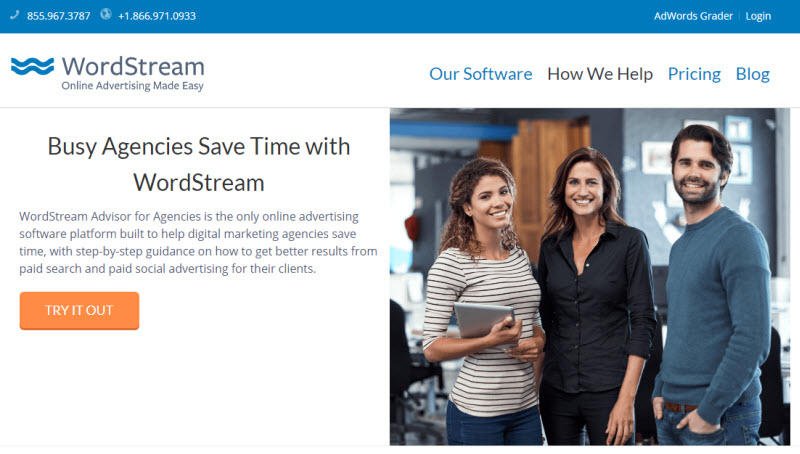Select How We Help in navigation
The image size is (800, 454).
tap(599, 74)
